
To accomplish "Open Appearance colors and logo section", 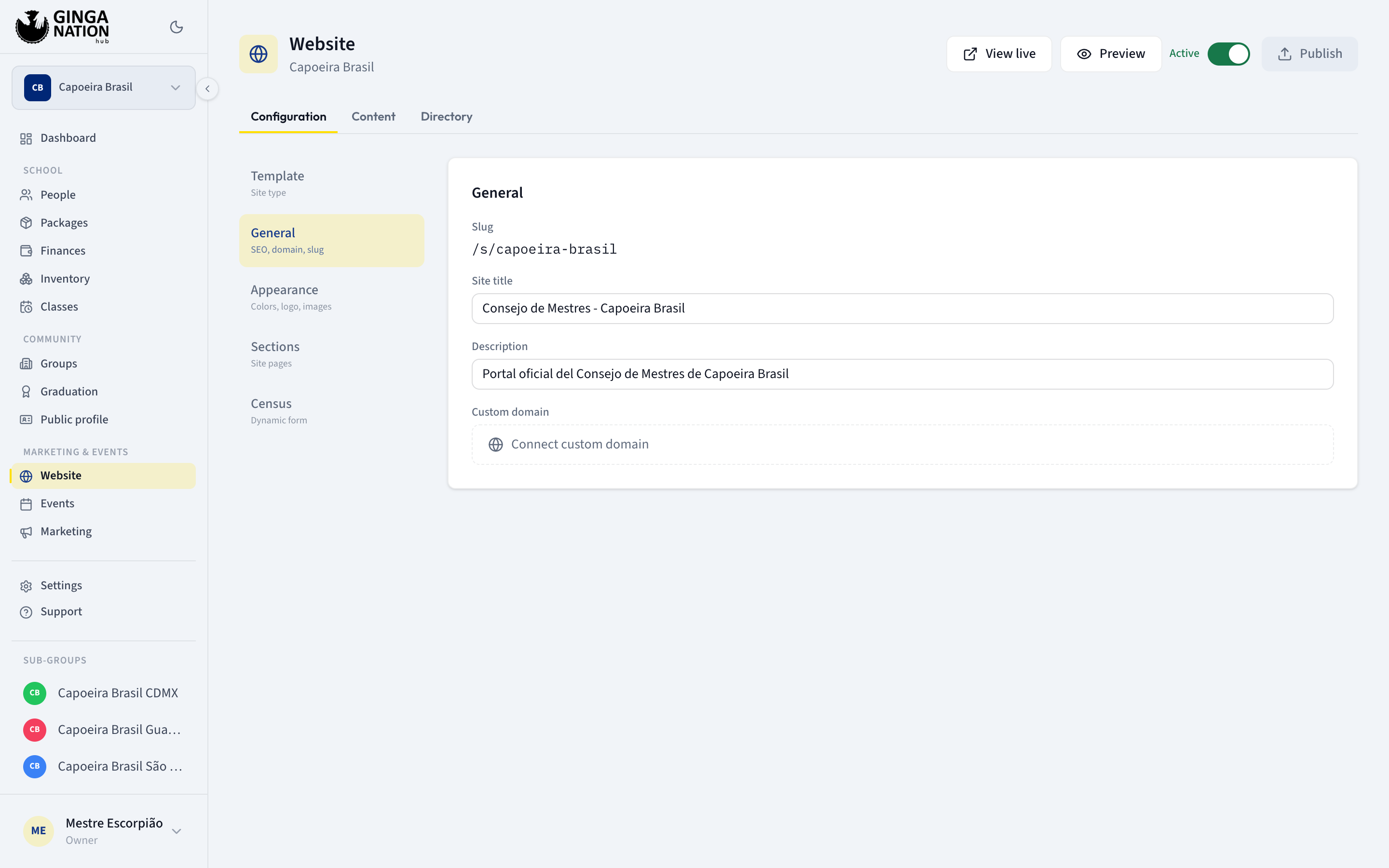I will [x=332, y=298].
